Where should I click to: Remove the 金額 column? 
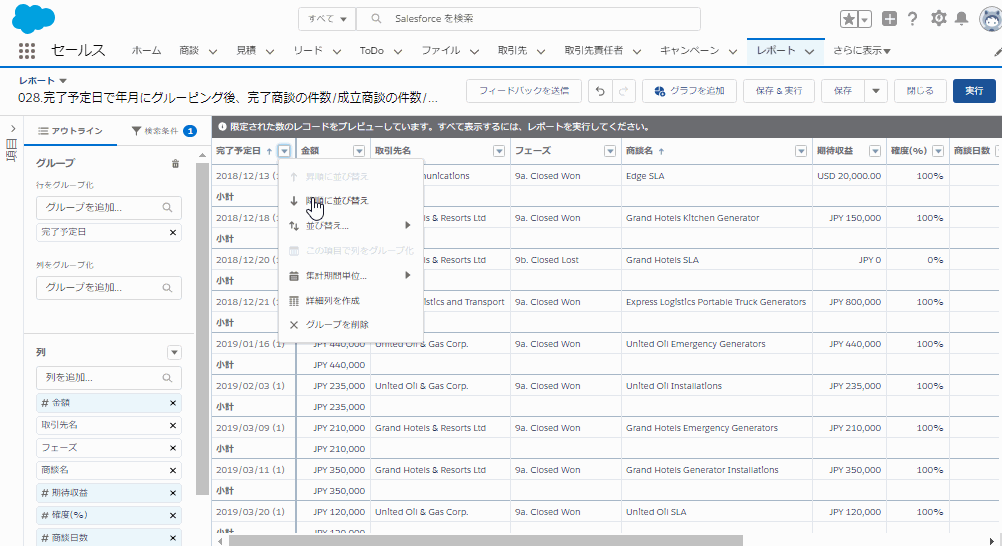pos(173,403)
